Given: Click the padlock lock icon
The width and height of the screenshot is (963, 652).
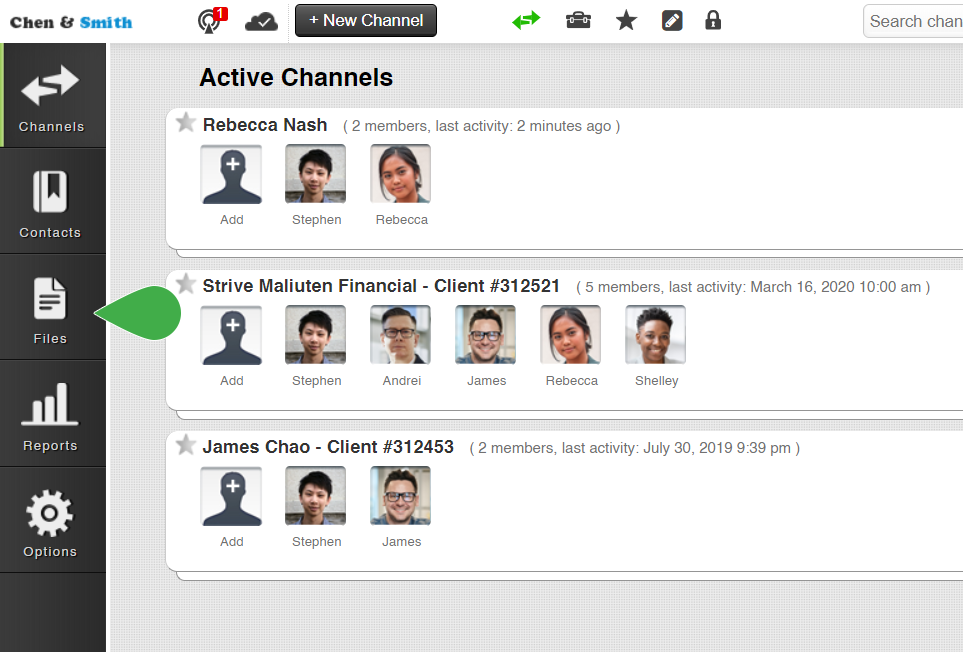Looking at the screenshot, I should point(713,20).
